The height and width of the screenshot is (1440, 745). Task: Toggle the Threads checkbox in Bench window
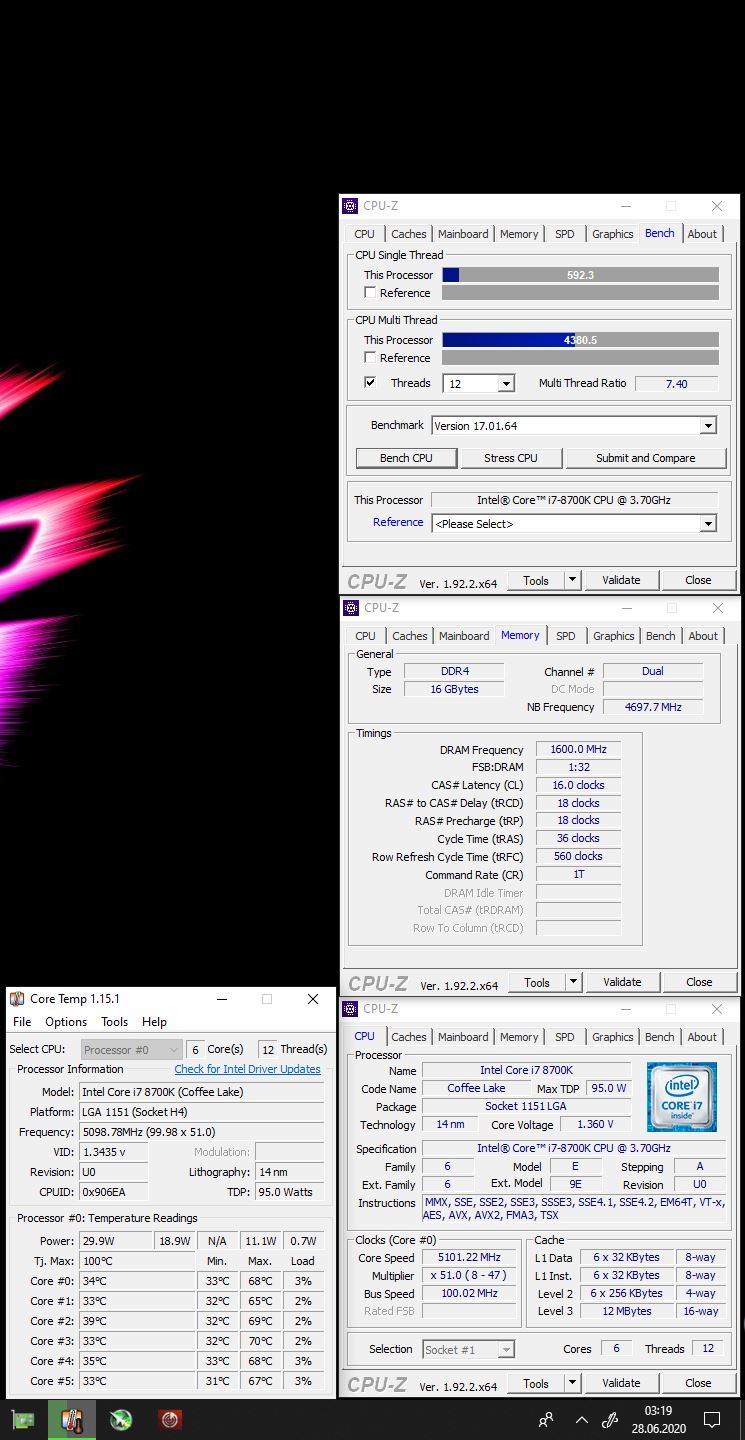tap(370, 383)
